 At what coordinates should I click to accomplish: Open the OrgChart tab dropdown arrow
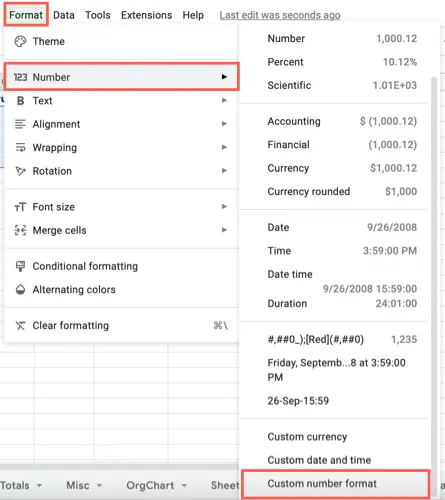tap(184, 485)
